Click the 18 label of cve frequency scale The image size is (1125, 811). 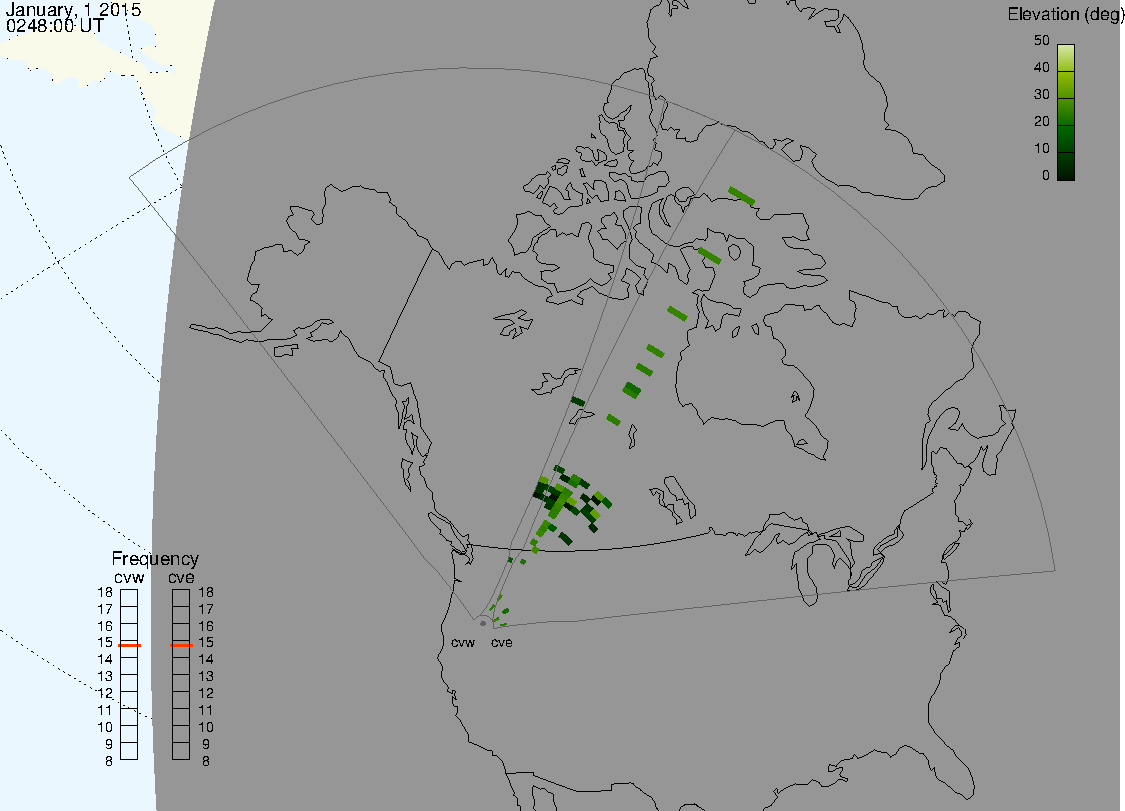206,593
